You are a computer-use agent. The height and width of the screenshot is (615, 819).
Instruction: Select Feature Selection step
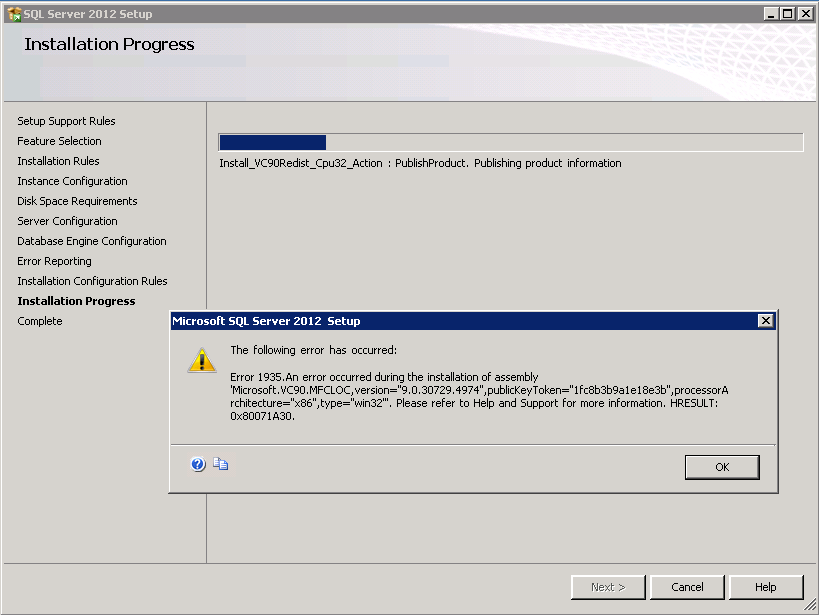click(60, 141)
